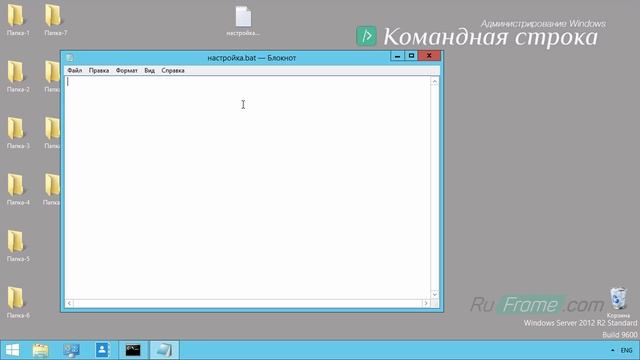Click the vertical scrollbar down arrow
640x360 pixels.
[x=434, y=294]
